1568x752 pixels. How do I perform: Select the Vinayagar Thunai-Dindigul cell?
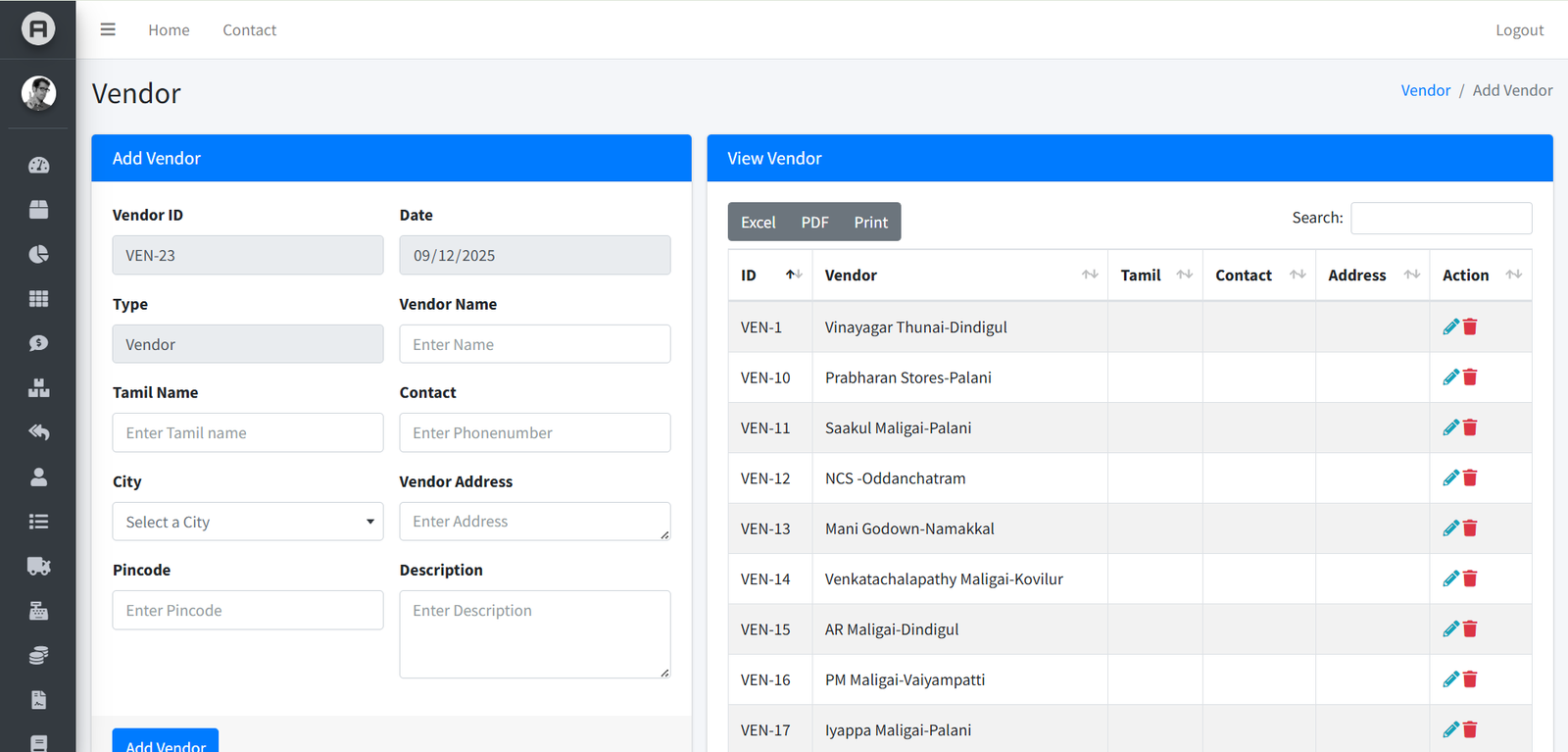(x=959, y=326)
